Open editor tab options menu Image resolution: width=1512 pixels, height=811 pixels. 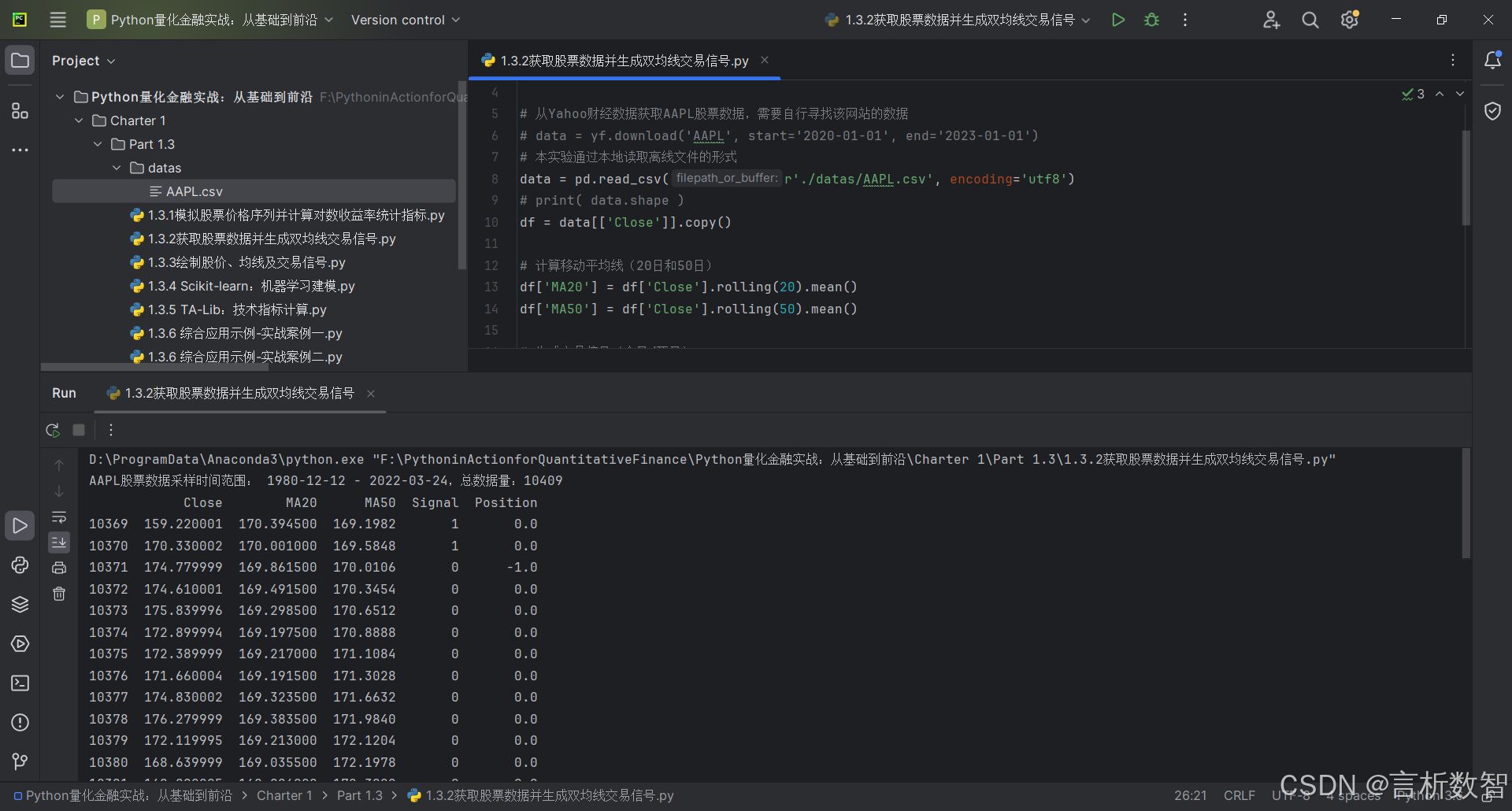click(x=1453, y=61)
